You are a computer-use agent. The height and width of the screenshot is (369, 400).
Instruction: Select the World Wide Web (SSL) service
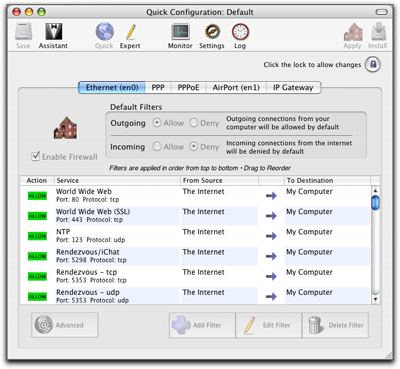pos(117,216)
